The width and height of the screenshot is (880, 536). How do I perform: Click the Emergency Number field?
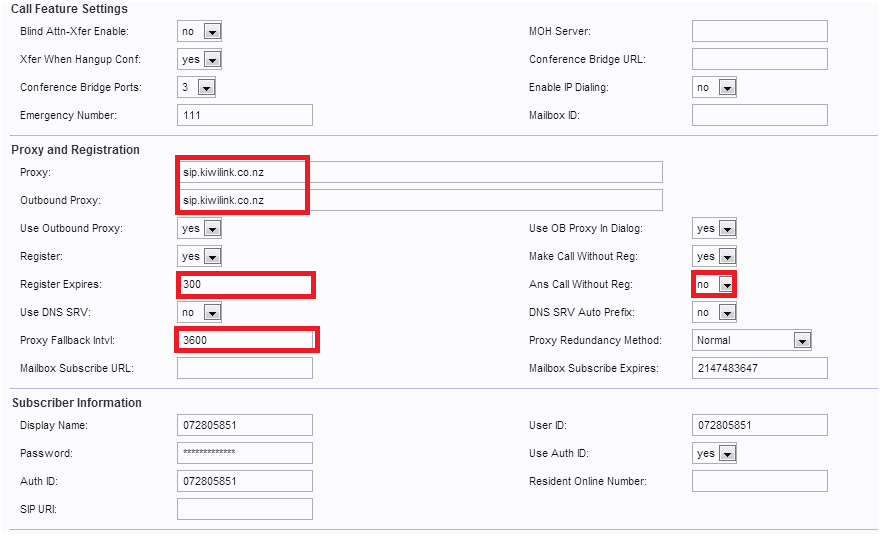[x=244, y=115]
